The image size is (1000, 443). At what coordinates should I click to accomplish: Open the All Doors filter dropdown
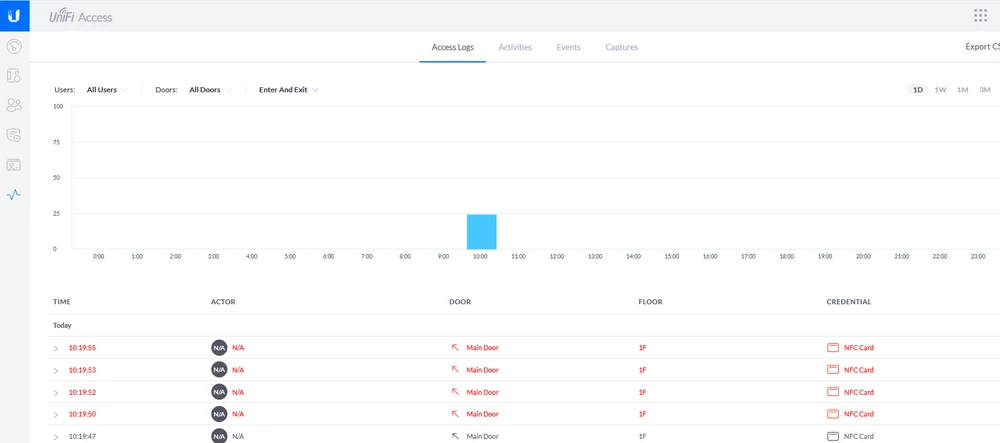point(210,90)
